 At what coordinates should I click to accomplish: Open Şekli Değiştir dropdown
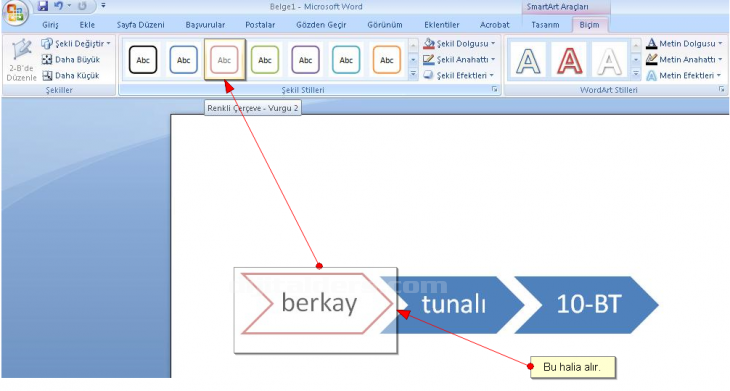coord(76,44)
